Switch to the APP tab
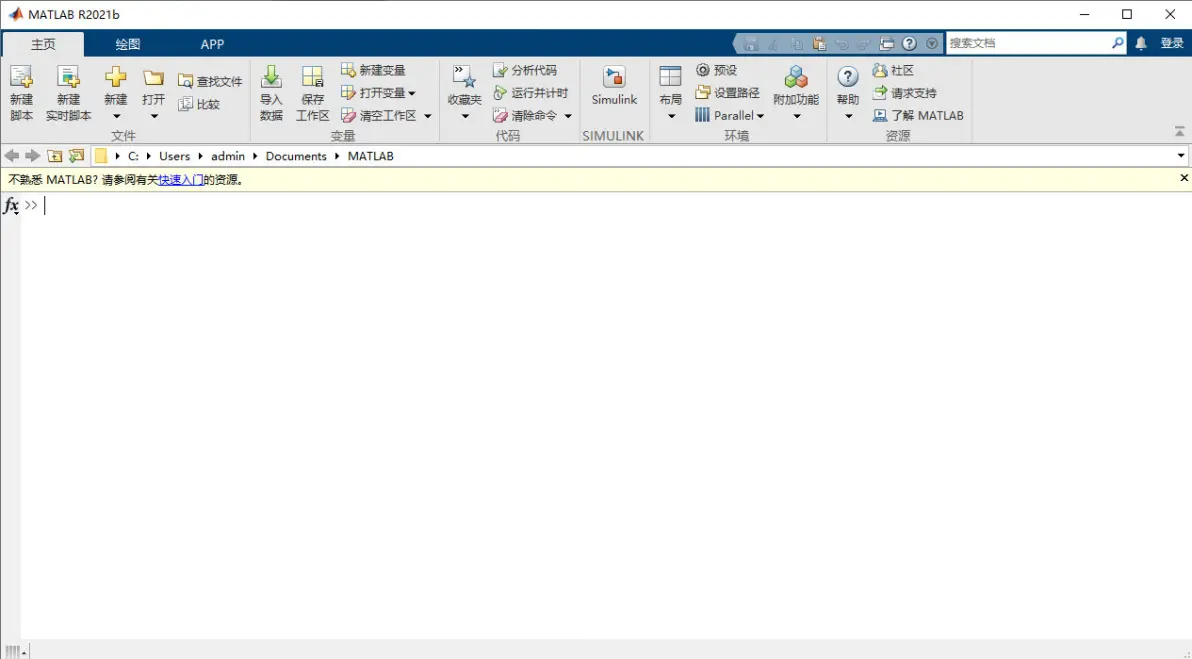Screen dimensions: 1192x659 click(x=212, y=44)
